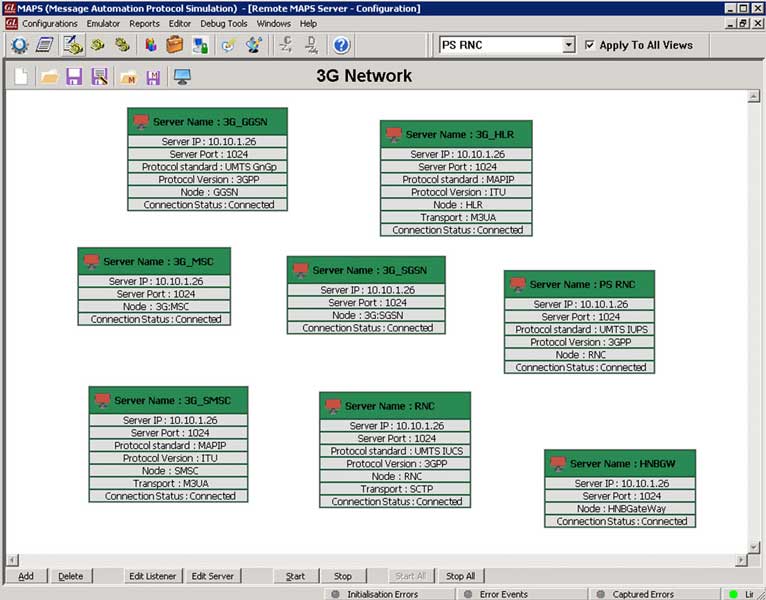
Task: Click the horizontal scrollbar right arrow
Action: pyautogui.click(x=742, y=560)
